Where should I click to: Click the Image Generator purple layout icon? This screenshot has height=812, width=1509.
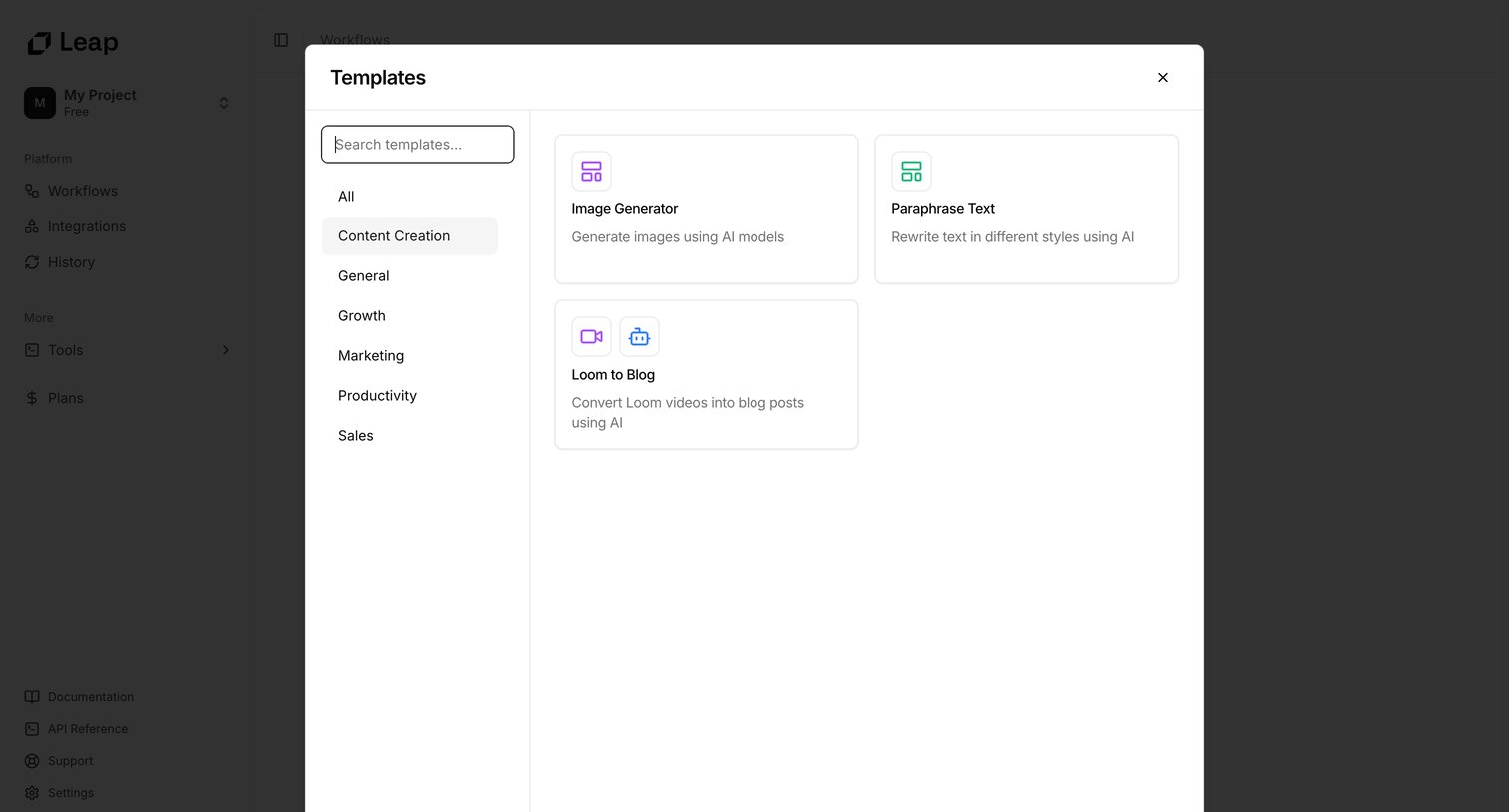click(591, 172)
